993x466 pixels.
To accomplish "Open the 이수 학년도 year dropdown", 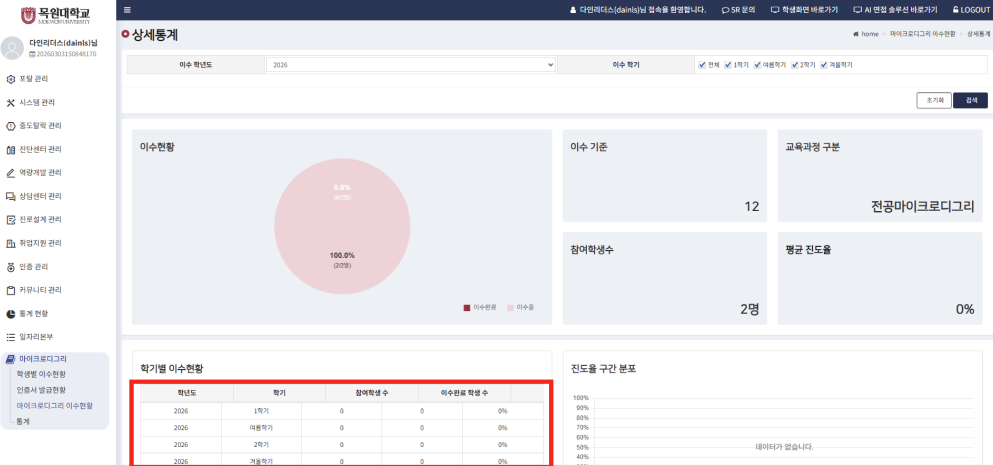I will point(410,65).
